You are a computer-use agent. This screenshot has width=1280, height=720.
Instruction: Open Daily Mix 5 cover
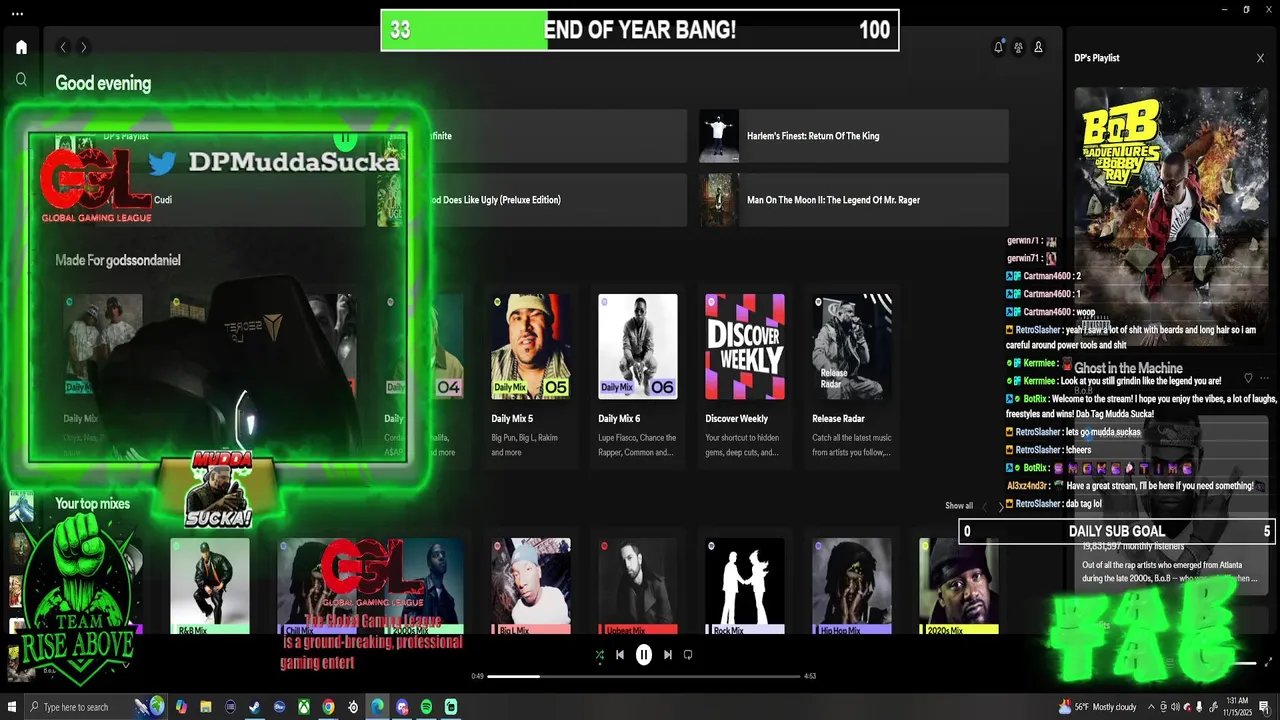[x=531, y=346]
